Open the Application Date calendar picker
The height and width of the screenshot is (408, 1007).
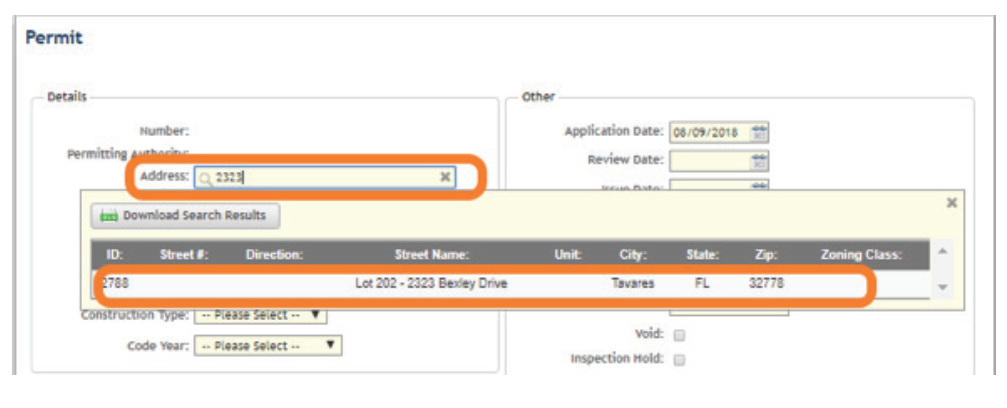coord(759,133)
